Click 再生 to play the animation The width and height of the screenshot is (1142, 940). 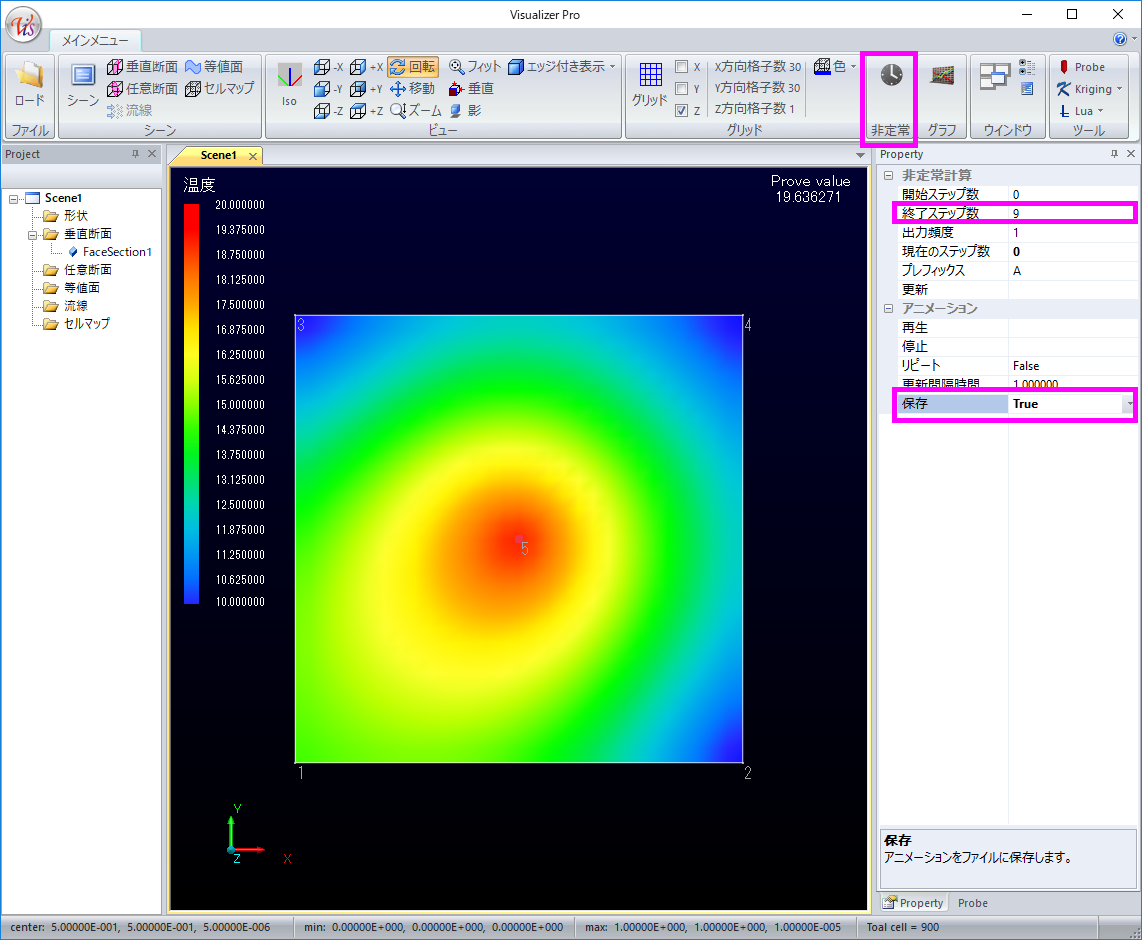tap(915, 328)
